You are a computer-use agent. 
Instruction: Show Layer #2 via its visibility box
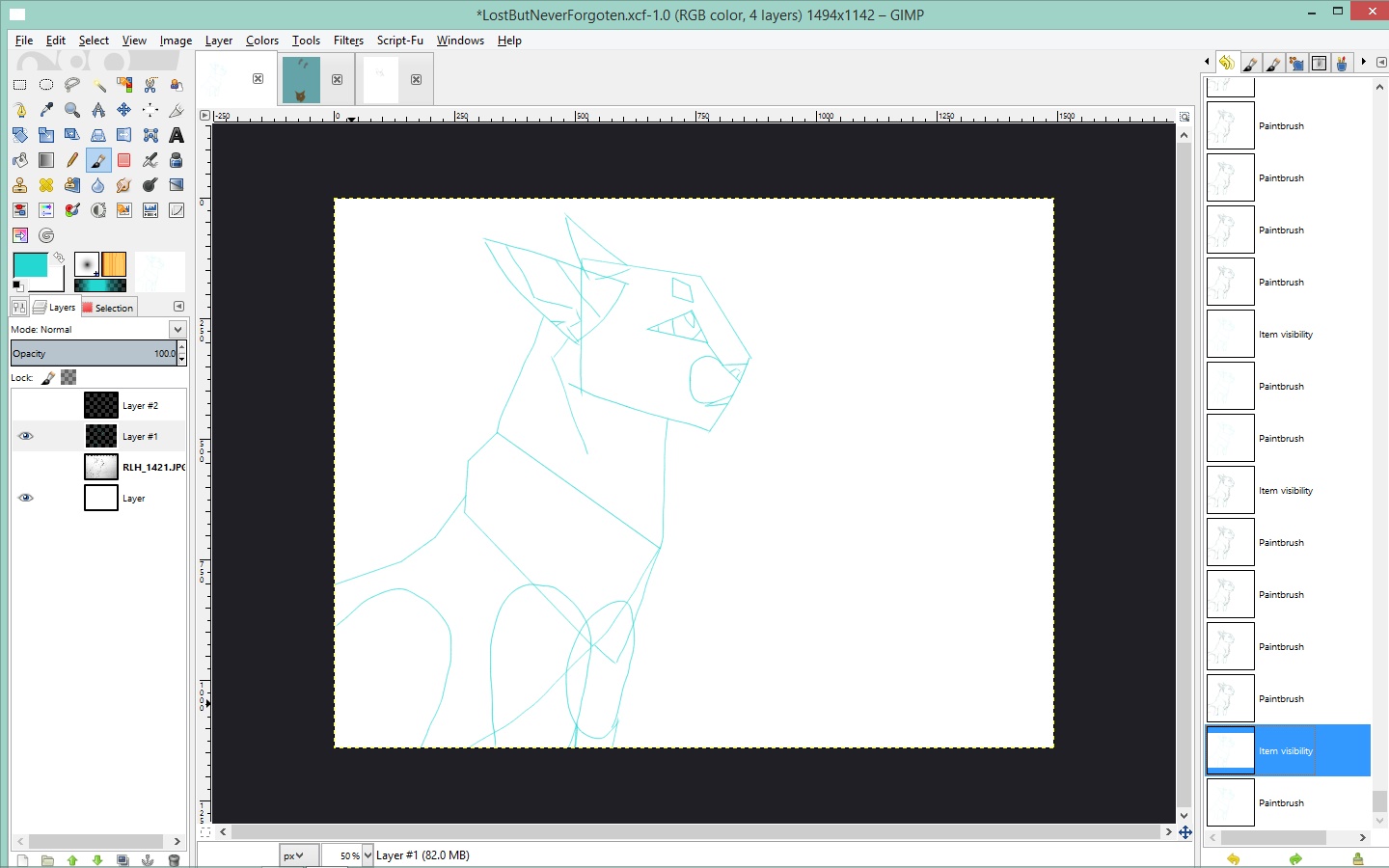(x=26, y=405)
